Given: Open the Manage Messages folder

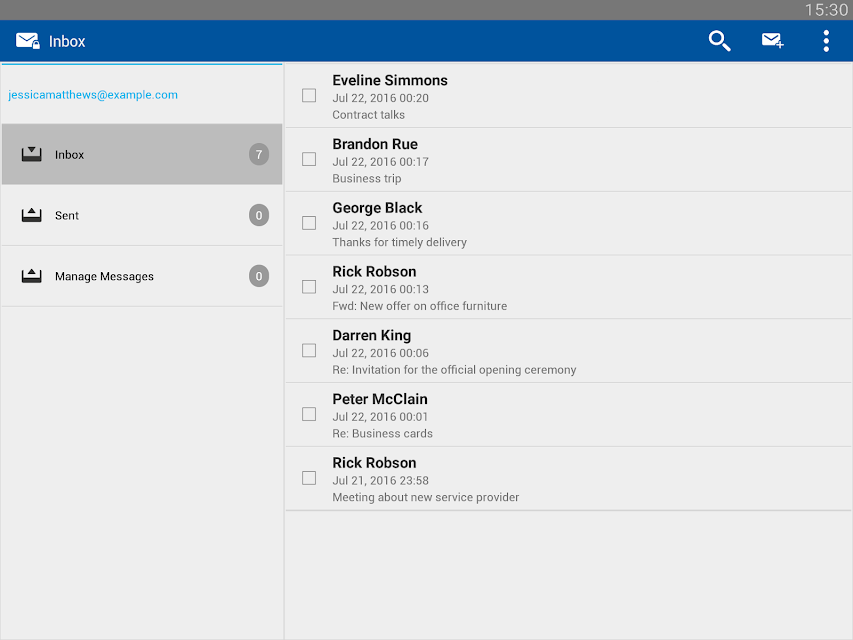Looking at the screenshot, I should 142,276.
